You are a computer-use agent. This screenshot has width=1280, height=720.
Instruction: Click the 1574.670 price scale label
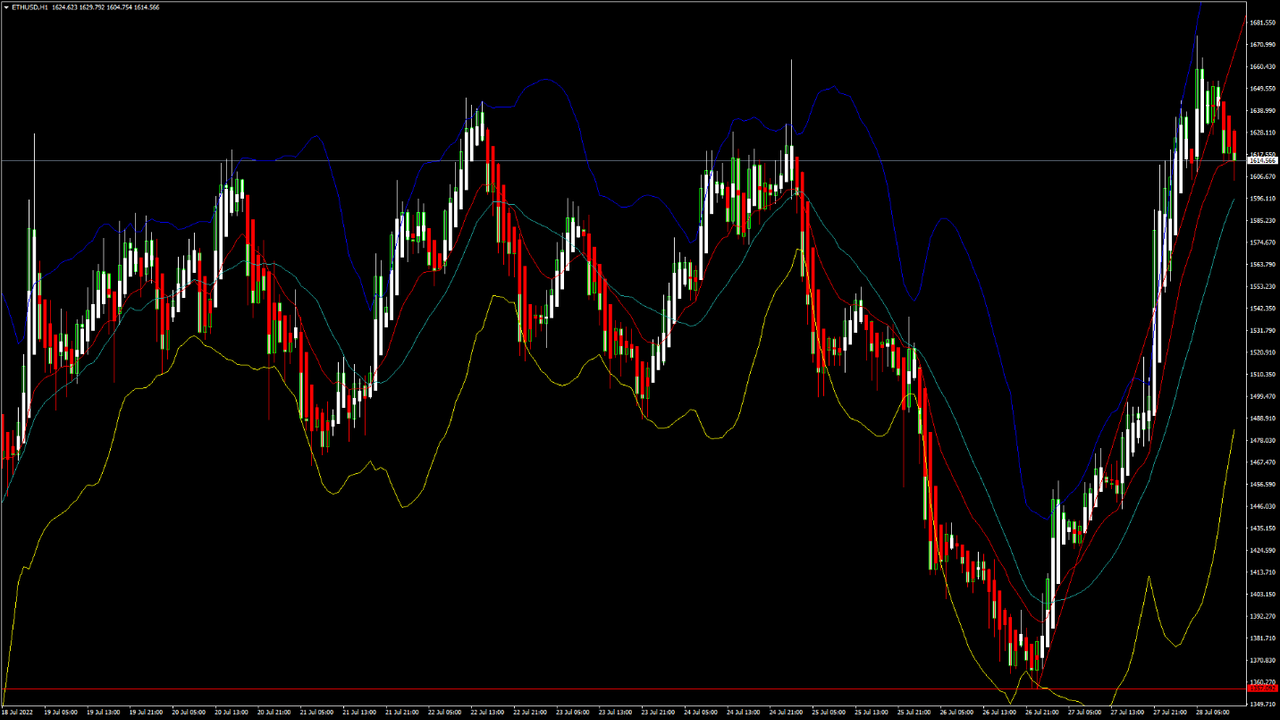pos(1263,242)
